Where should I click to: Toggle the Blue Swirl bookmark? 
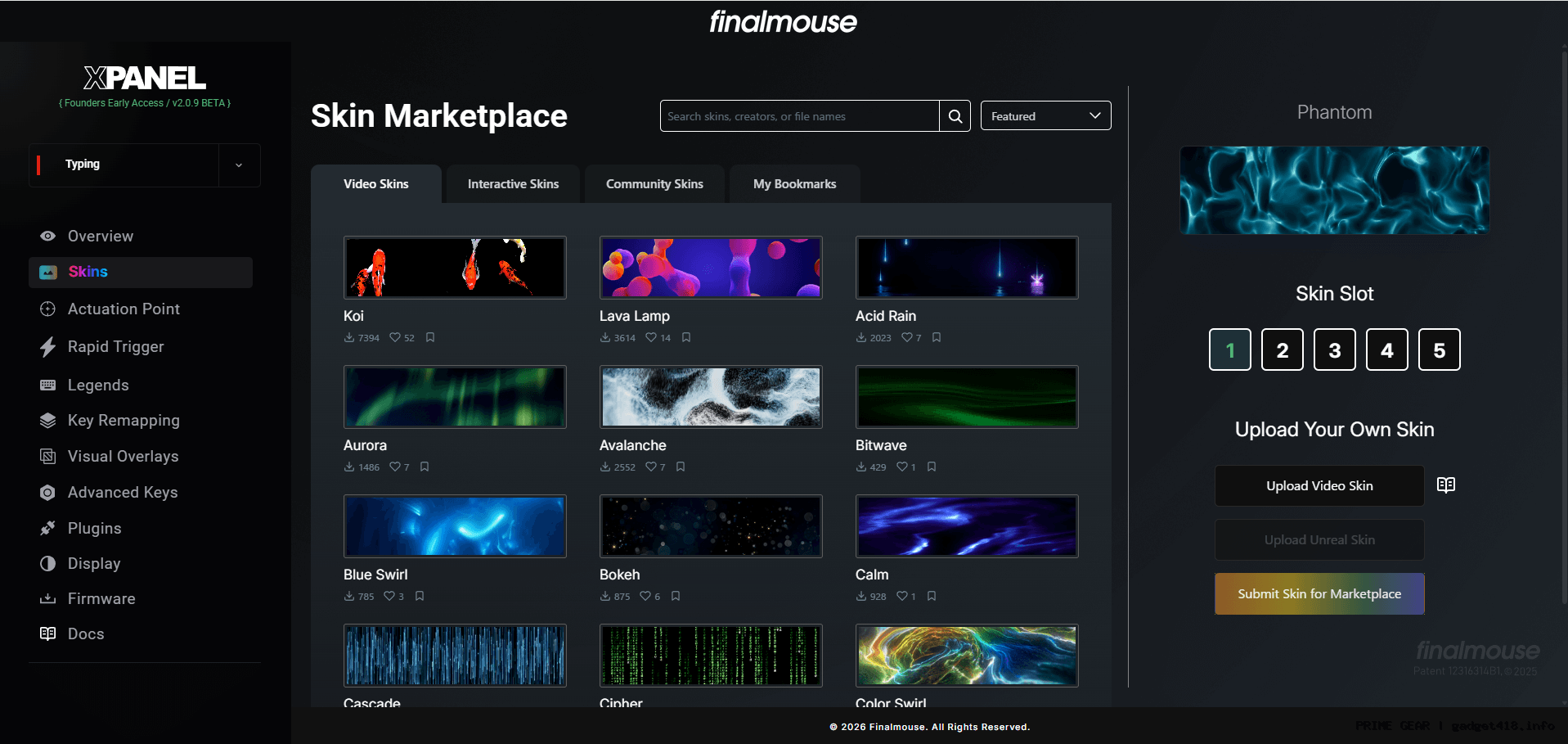coord(420,596)
